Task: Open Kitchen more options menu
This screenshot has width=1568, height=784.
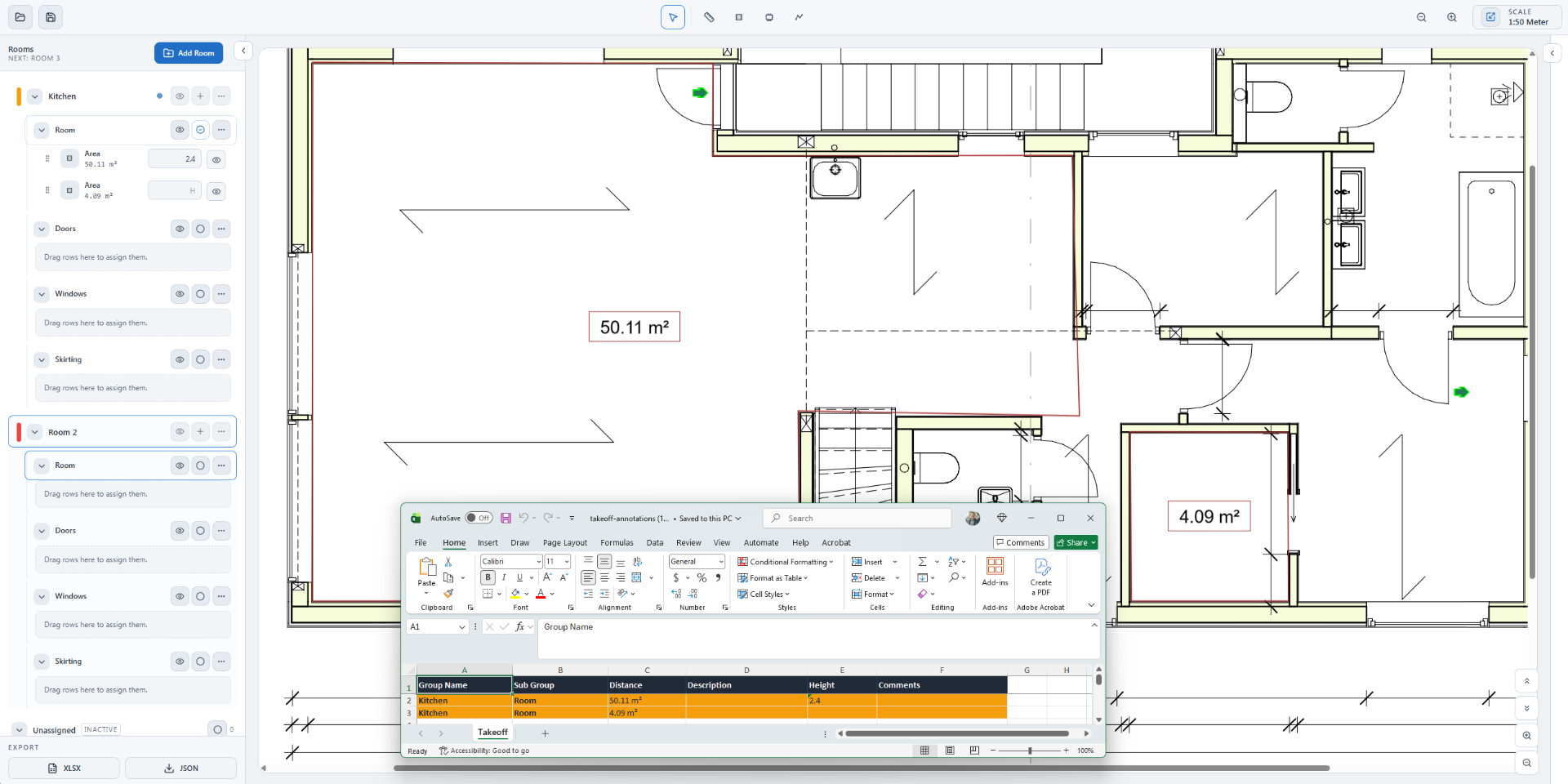Action: (x=221, y=96)
